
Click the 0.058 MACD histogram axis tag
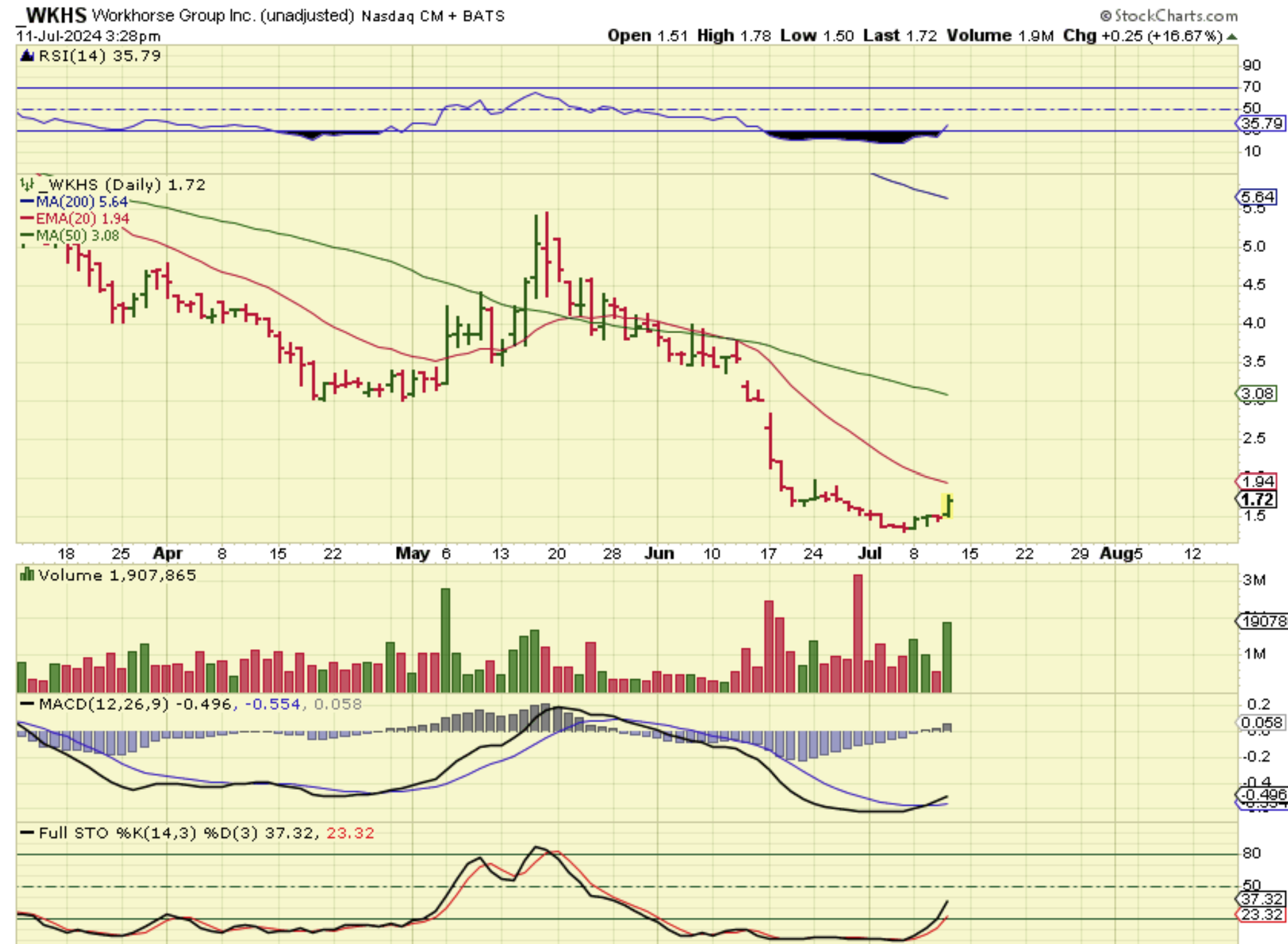pyautogui.click(x=1261, y=723)
